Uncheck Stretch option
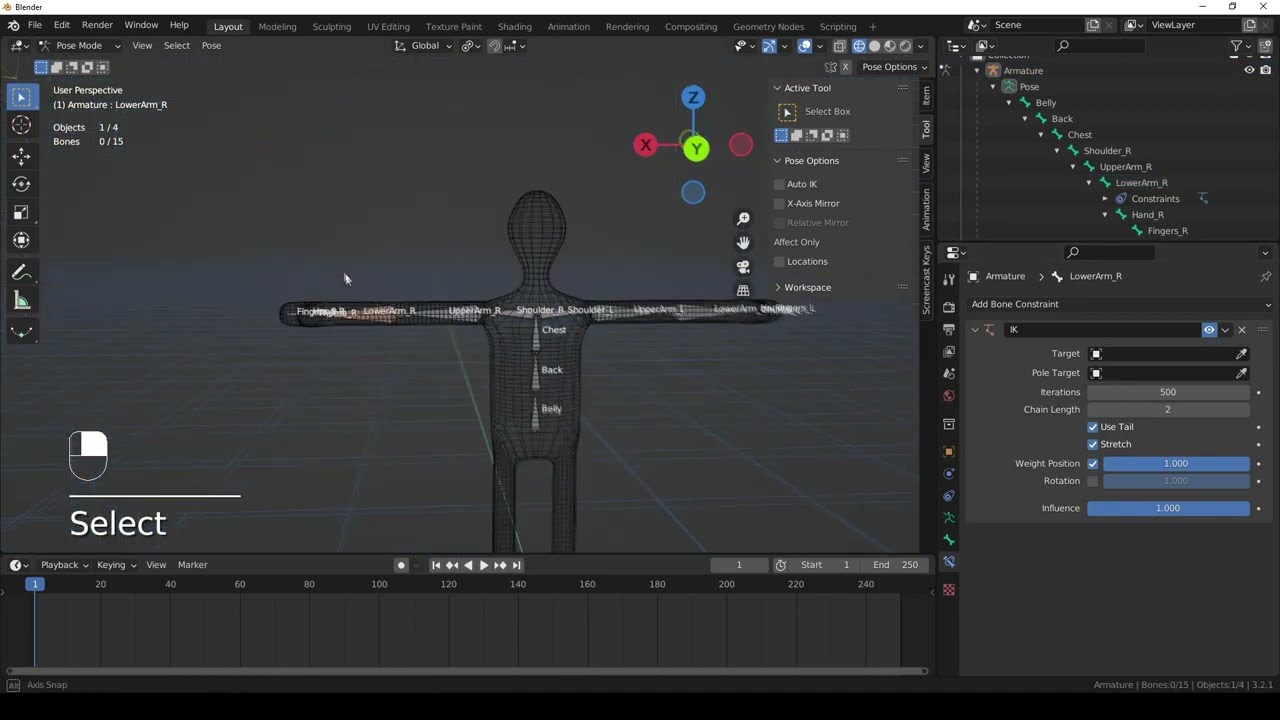Viewport: 1280px width, 720px height. (1093, 444)
